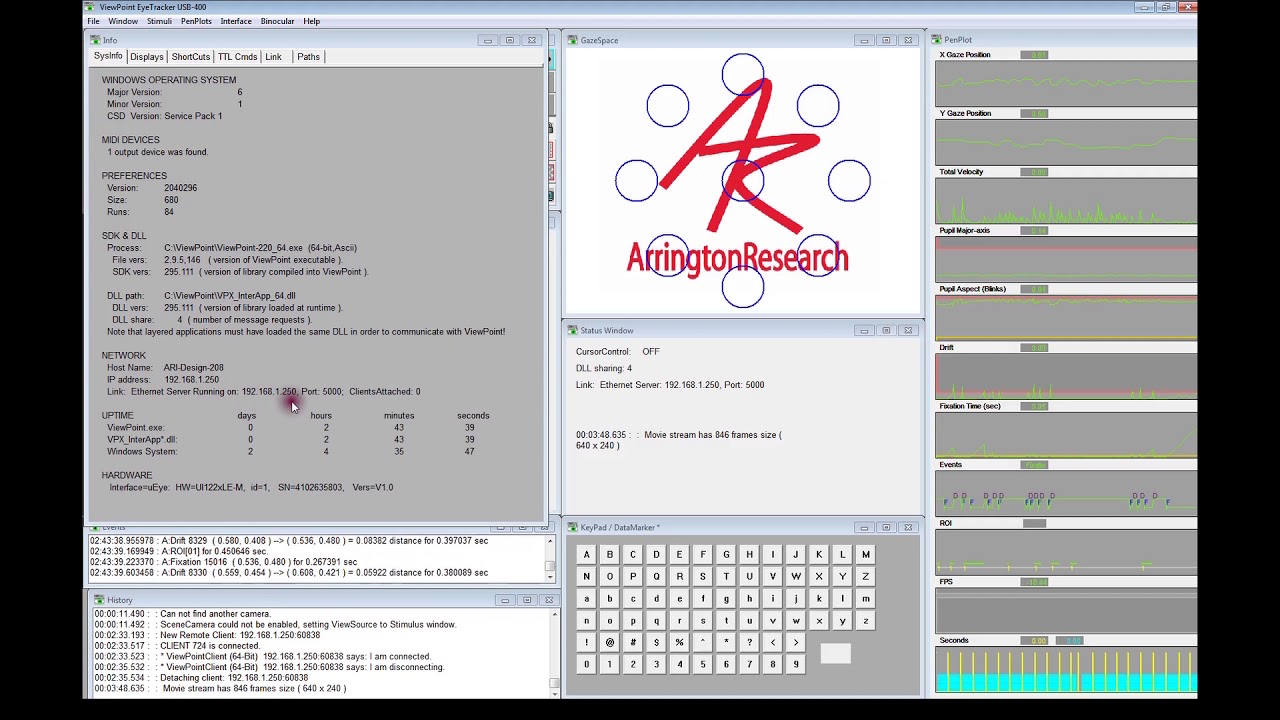Click the lowercase z key on the KeyPad
Screen dimensions: 1280x720
(865, 620)
